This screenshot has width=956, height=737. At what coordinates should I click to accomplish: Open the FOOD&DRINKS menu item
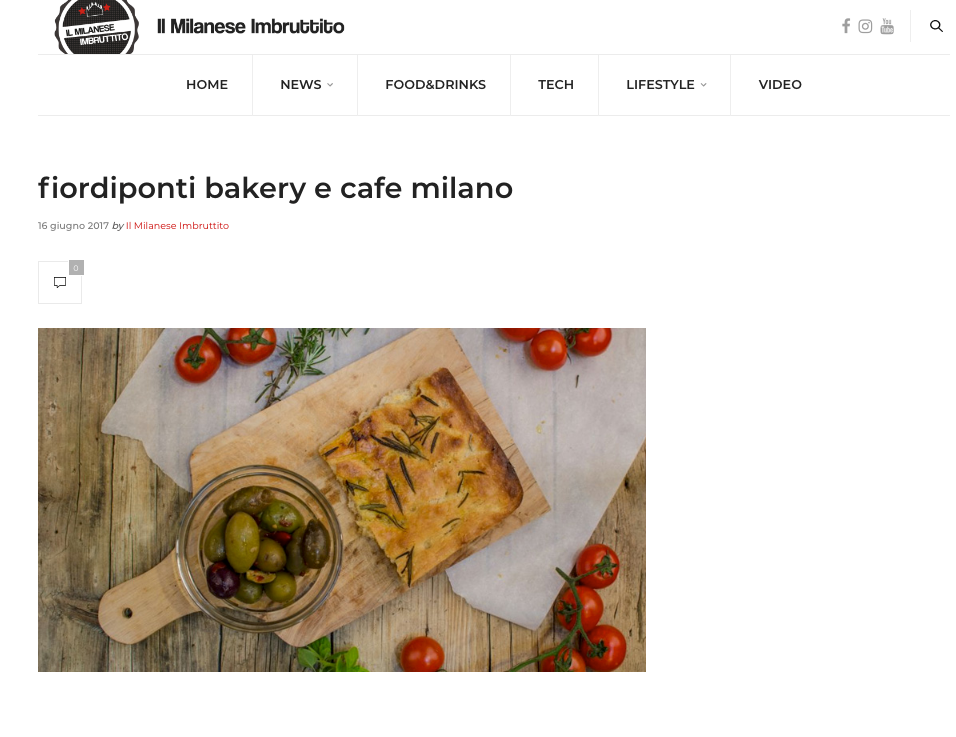[x=435, y=85]
